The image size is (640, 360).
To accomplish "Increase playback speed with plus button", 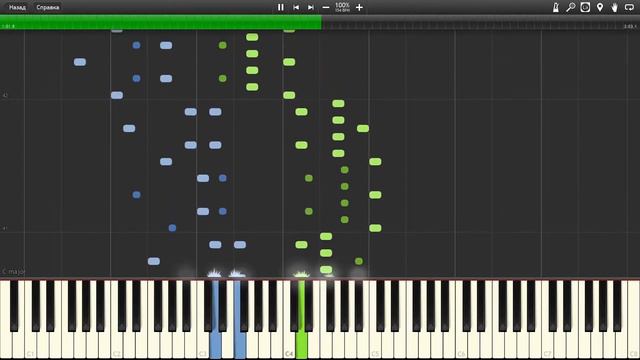I will (359, 7).
